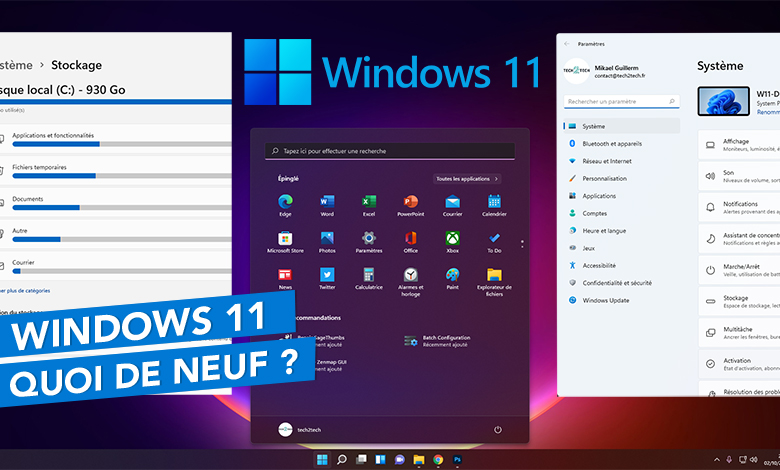The image size is (780, 470).
Task: Expand Toutes les applications list
Action: [467, 179]
